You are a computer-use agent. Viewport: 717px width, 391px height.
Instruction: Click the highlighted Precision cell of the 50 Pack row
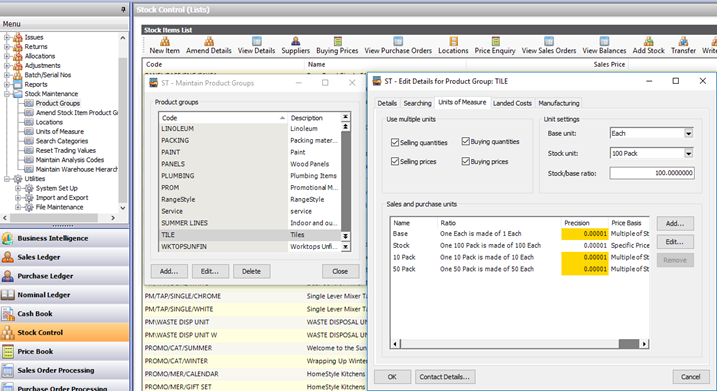[x=585, y=269]
